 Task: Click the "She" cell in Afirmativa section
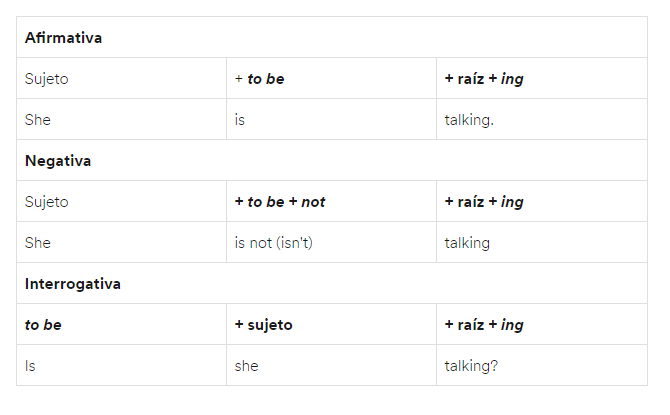coord(38,120)
